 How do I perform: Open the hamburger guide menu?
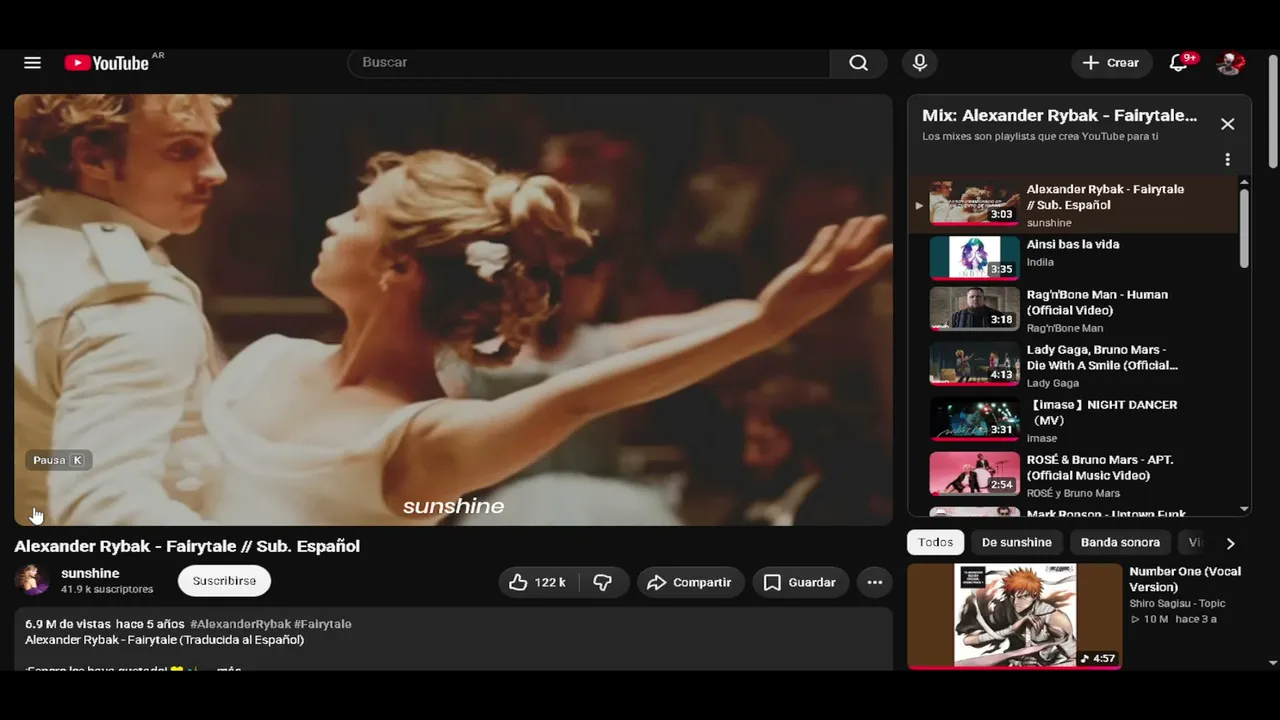click(x=32, y=63)
